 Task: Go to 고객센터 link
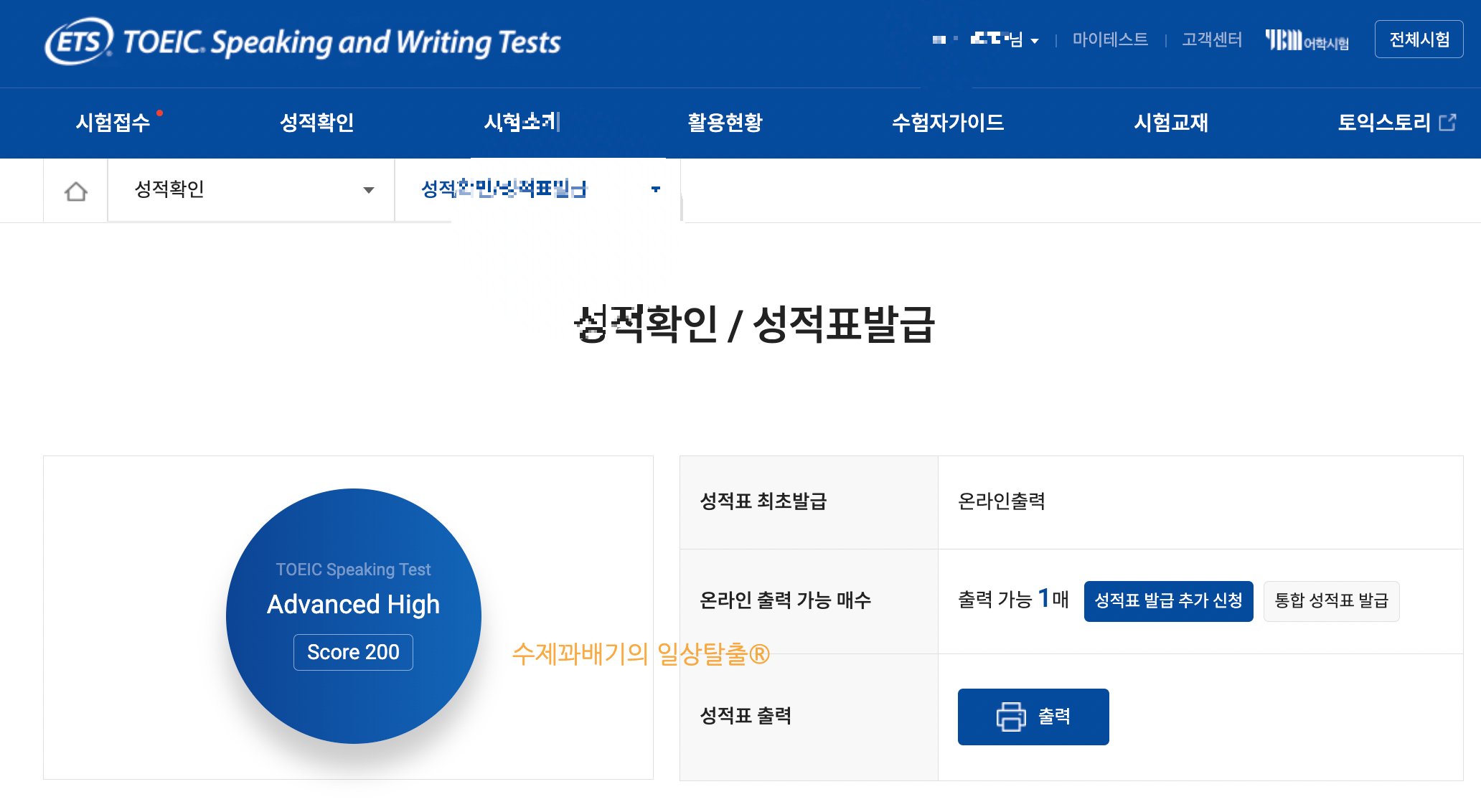[x=1211, y=39]
